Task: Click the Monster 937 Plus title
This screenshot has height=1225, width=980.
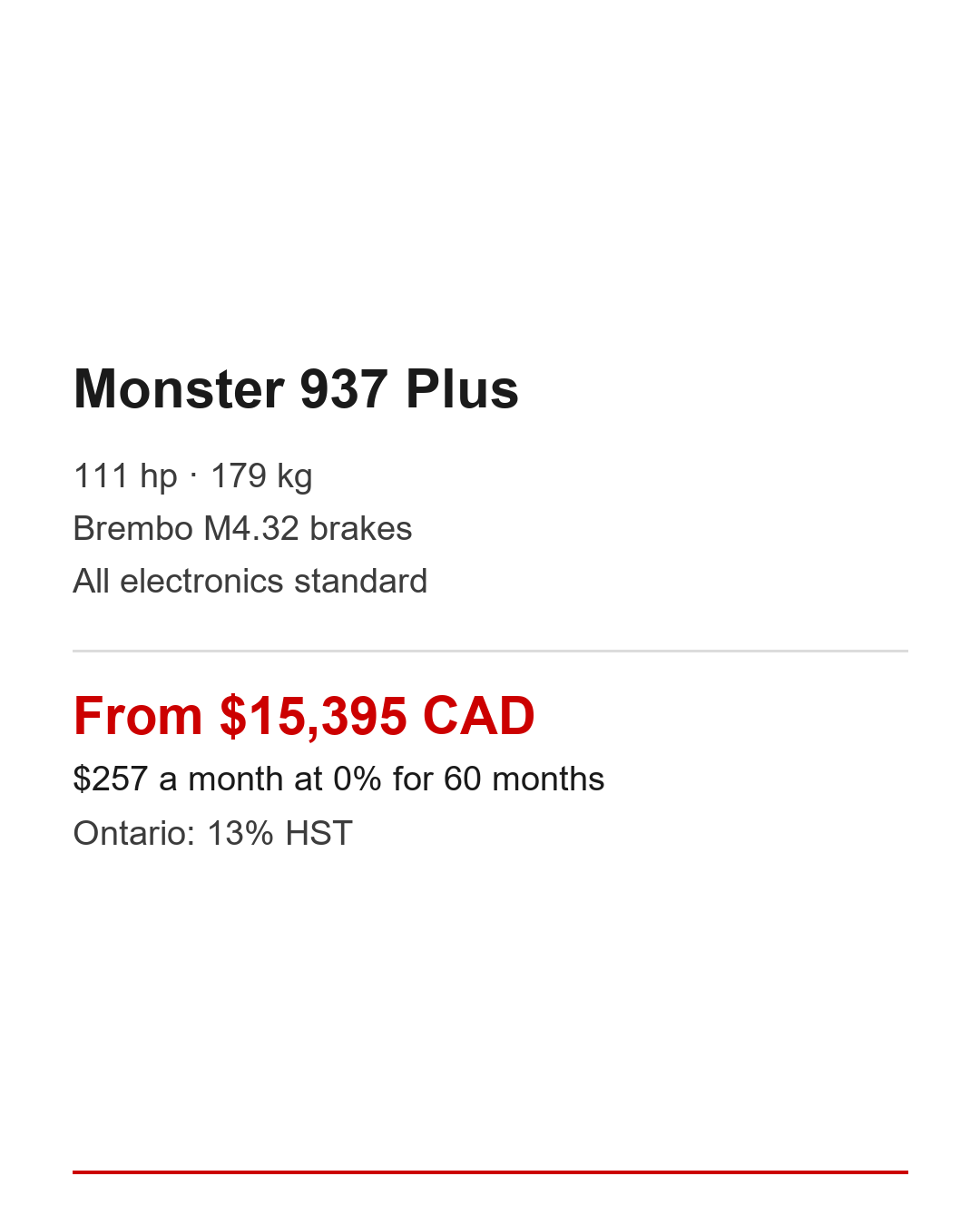Action: pos(296,389)
